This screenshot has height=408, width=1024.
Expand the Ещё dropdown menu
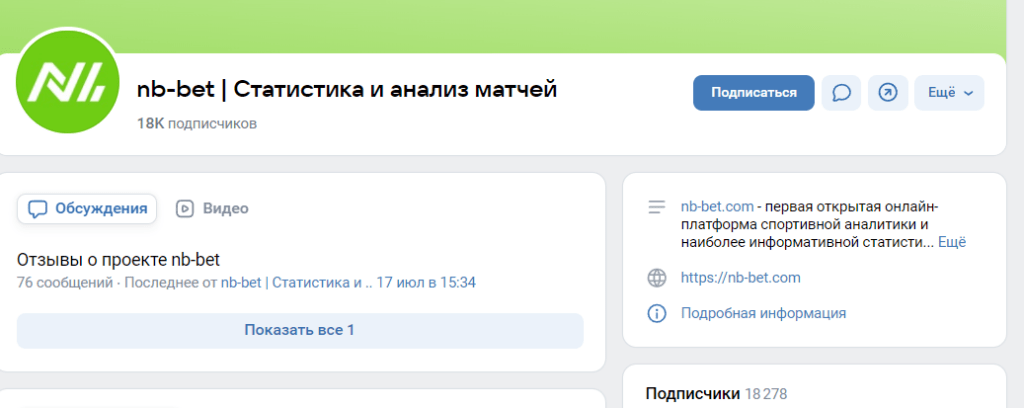[x=949, y=93]
